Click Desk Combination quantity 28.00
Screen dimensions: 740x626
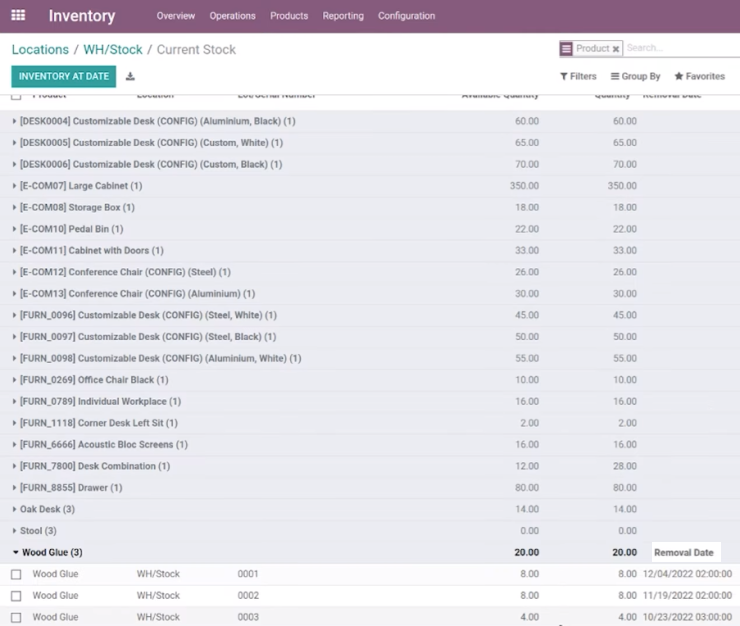pos(624,466)
